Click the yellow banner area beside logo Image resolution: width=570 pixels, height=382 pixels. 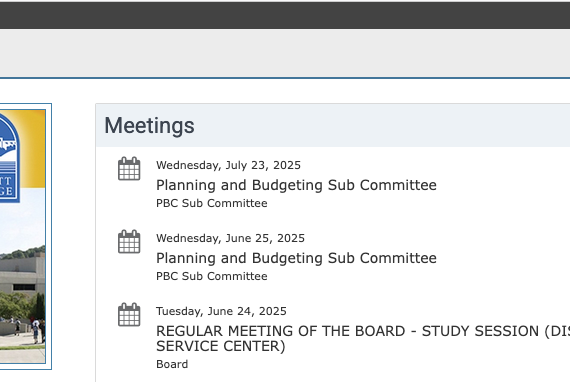tap(33, 149)
